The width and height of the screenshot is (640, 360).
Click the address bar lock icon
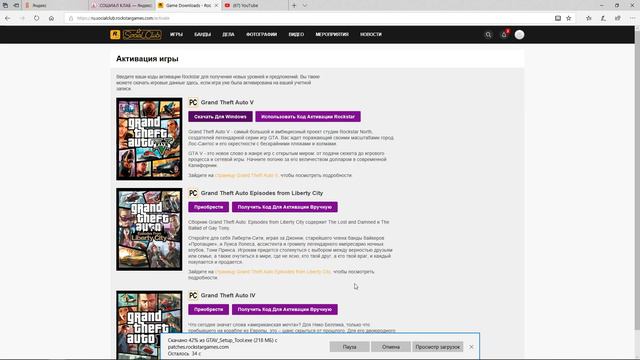tap(71, 18)
